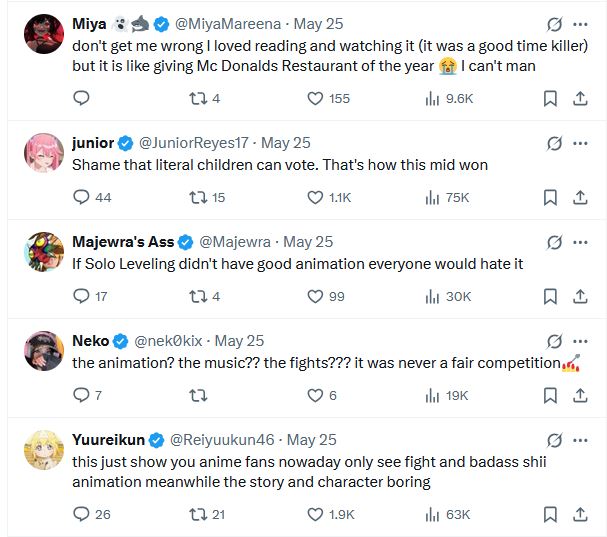Click Grok icon on Neko's tweet
Screen dimensions: 607x537
(552, 341)
